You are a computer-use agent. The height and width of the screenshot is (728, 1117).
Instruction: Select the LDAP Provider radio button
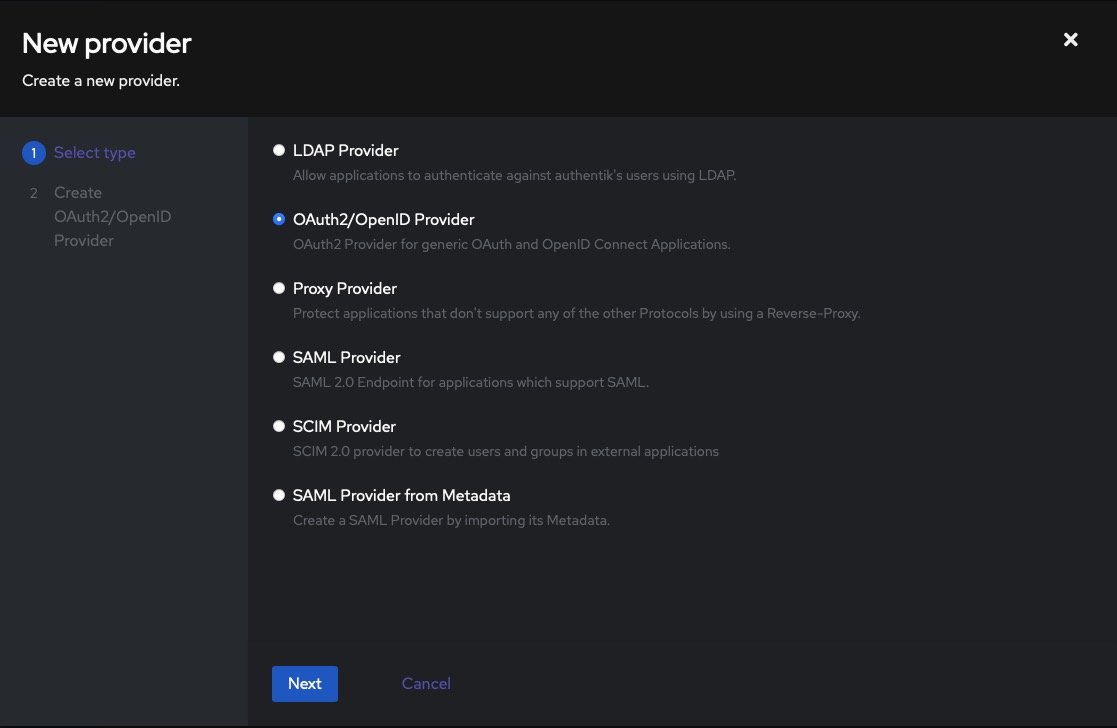(279, 149)
